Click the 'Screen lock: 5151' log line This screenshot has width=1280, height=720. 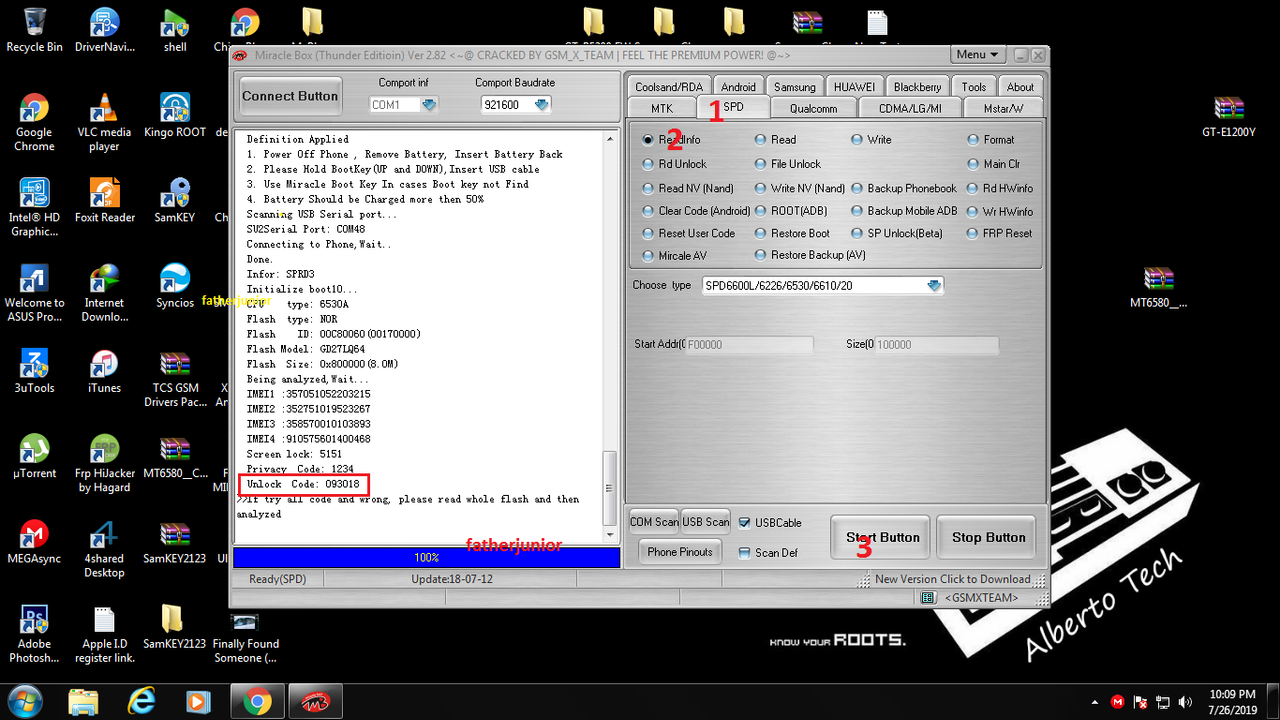(294, 454)
